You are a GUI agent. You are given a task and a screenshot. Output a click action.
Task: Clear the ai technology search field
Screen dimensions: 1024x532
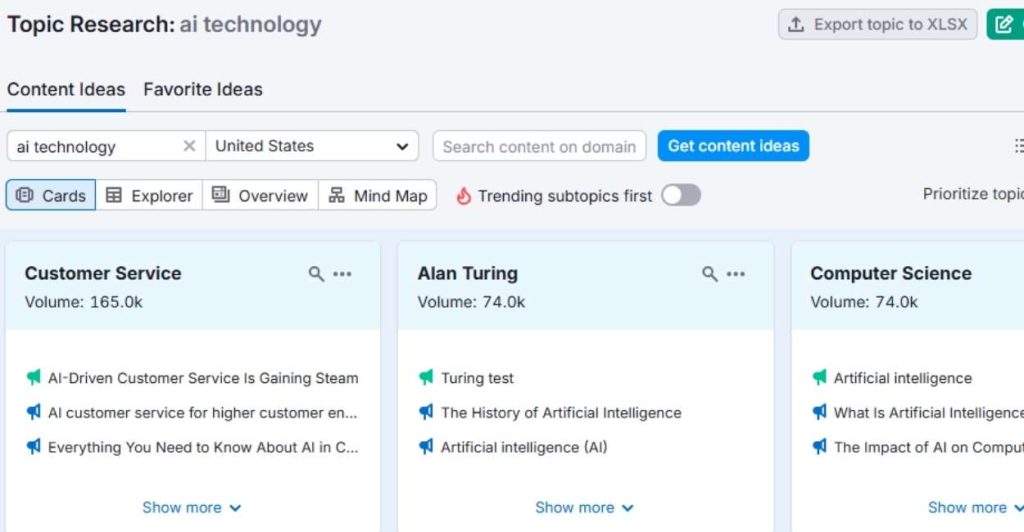click(x=189, y=146)
